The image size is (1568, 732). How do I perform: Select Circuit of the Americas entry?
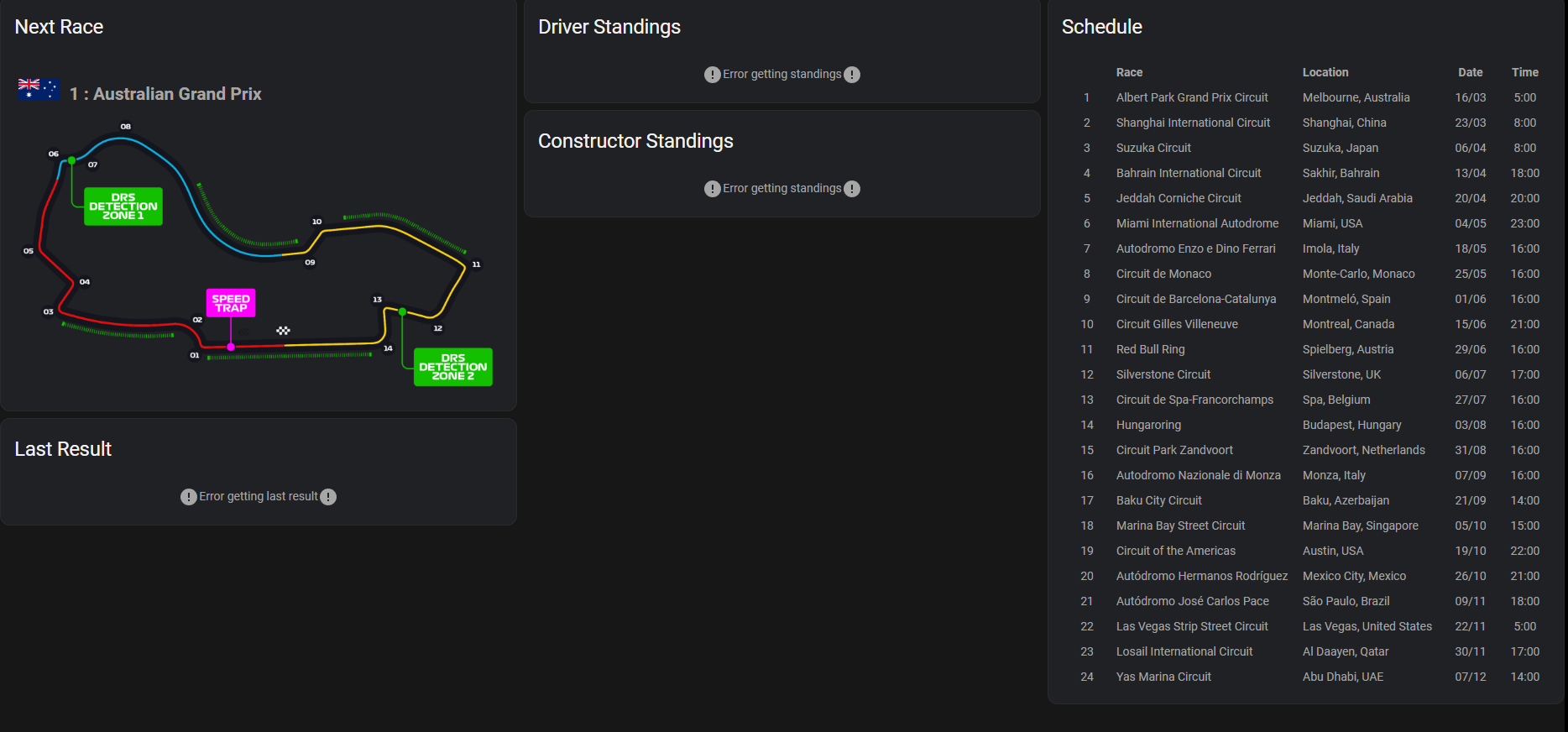tap(1175, 551)
